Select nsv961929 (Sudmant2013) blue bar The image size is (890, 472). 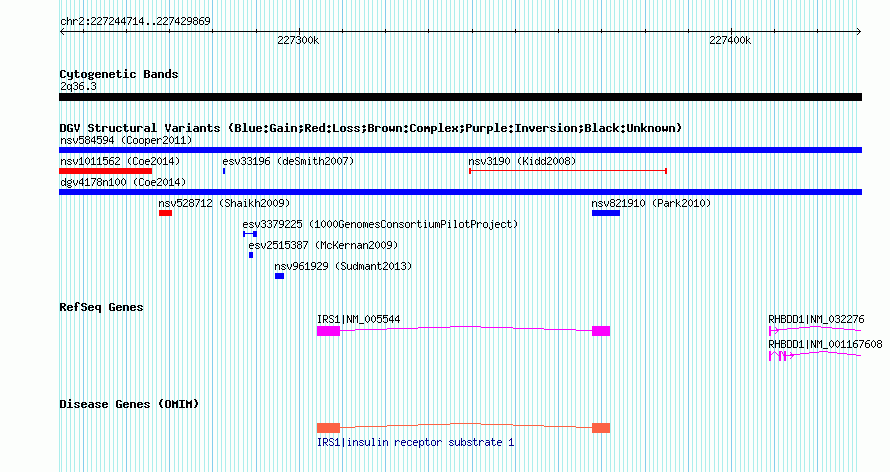279,276
